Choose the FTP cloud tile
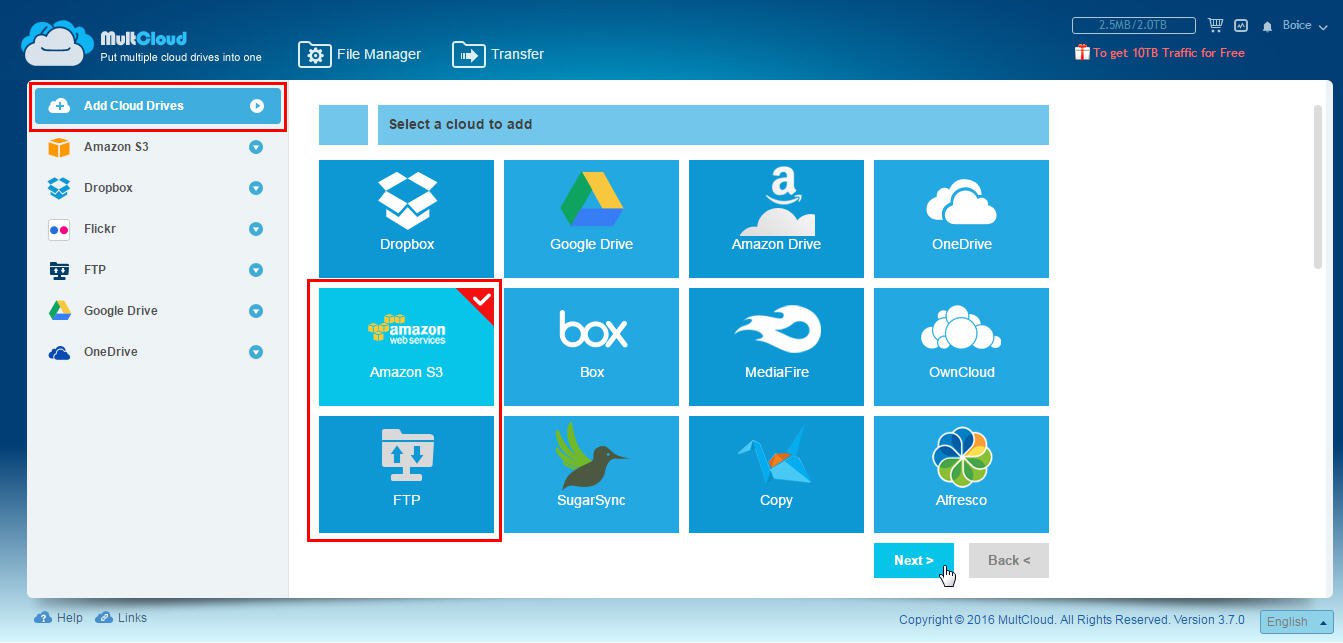Viewport: 1343px width, 643px height. point(407,475)
